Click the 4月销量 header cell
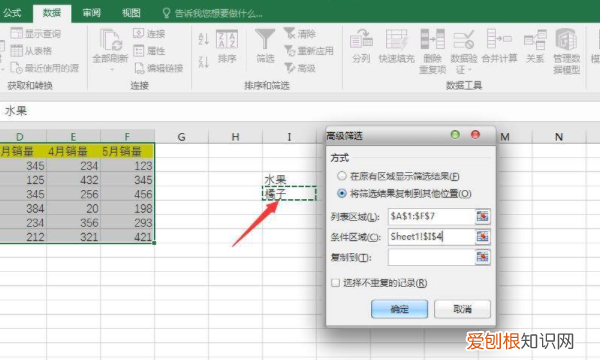 73,151
